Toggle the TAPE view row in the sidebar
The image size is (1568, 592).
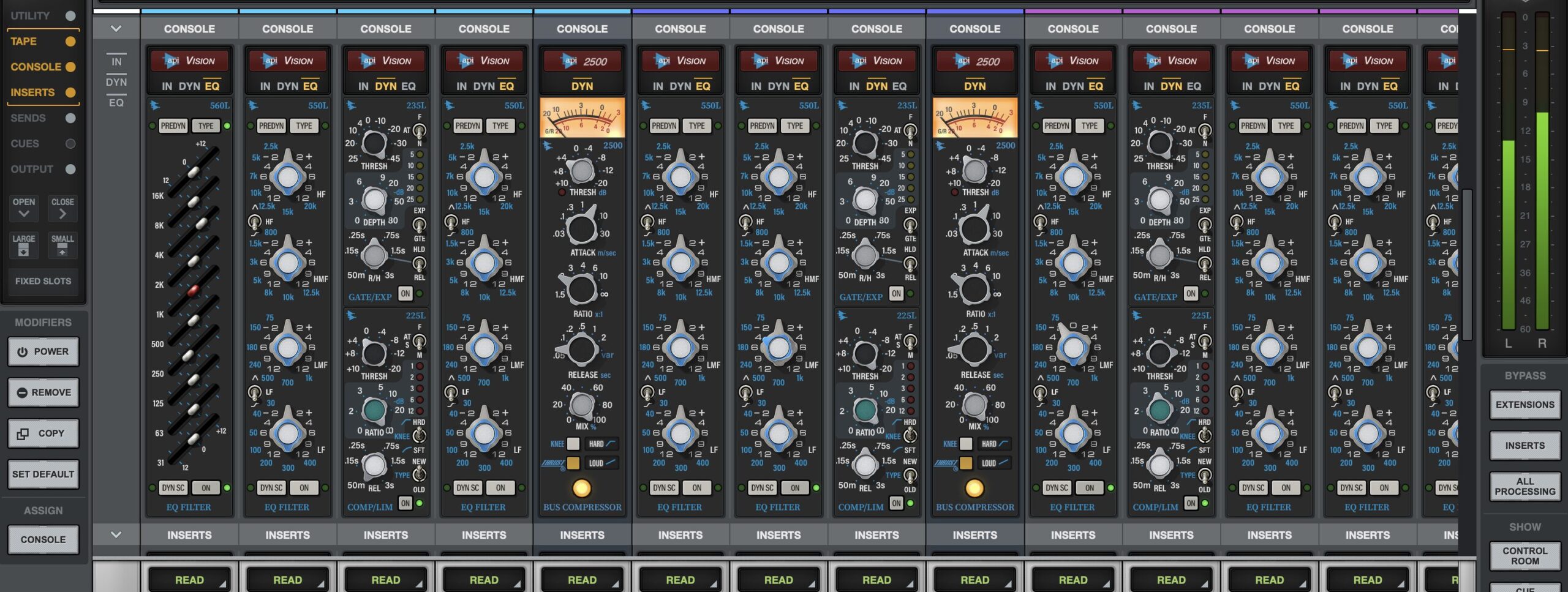[42, 41]
